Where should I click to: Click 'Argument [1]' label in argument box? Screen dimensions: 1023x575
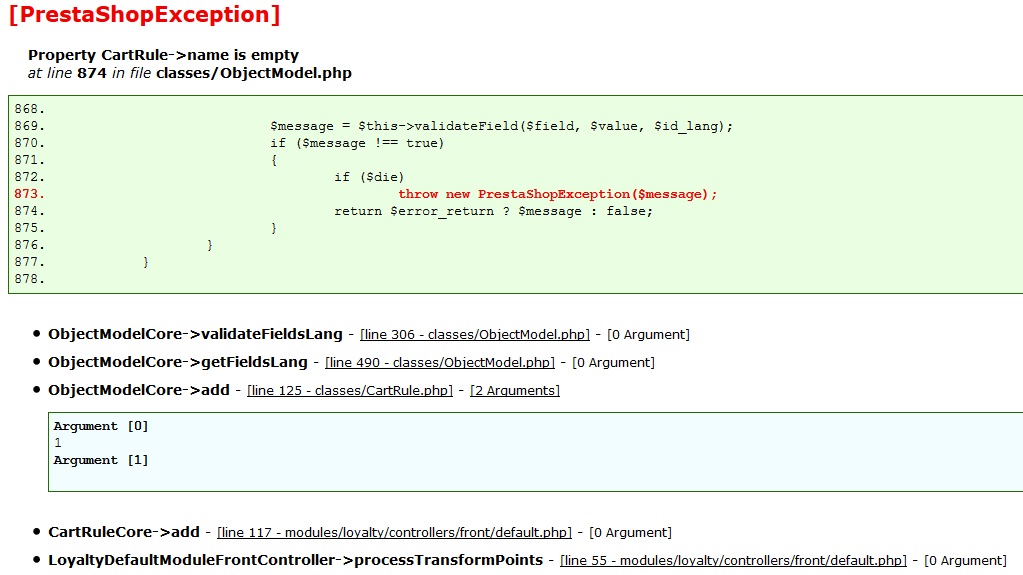101,460
